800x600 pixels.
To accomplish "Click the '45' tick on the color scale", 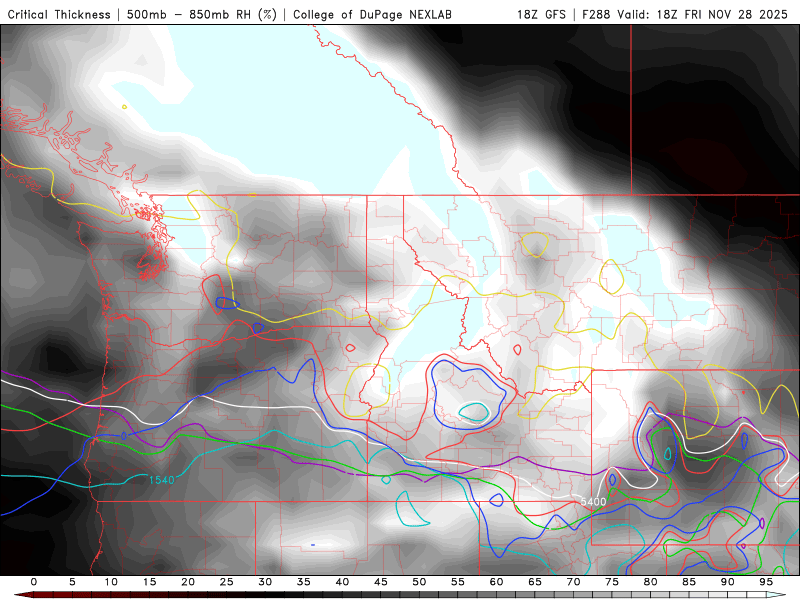I will click(381, 582).
